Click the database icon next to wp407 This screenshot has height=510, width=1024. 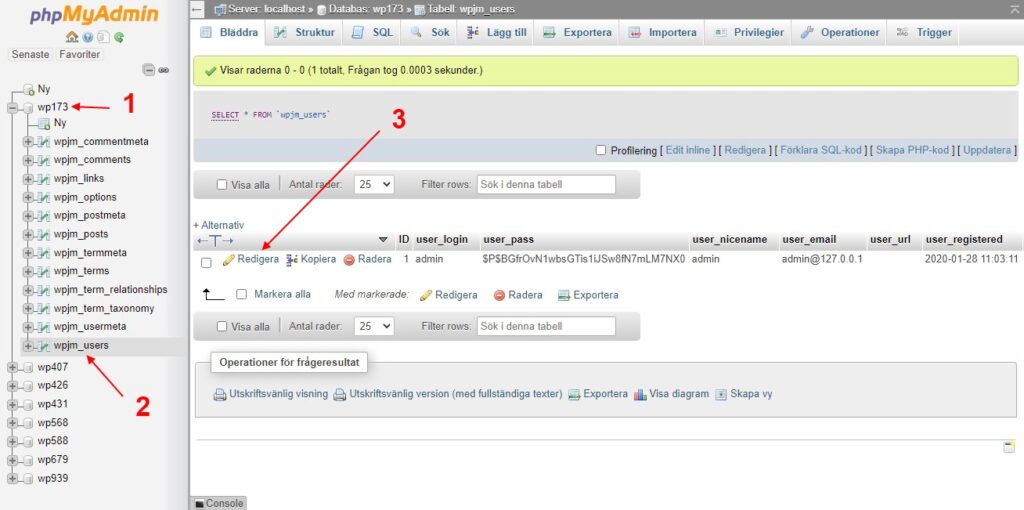[28, 368]
